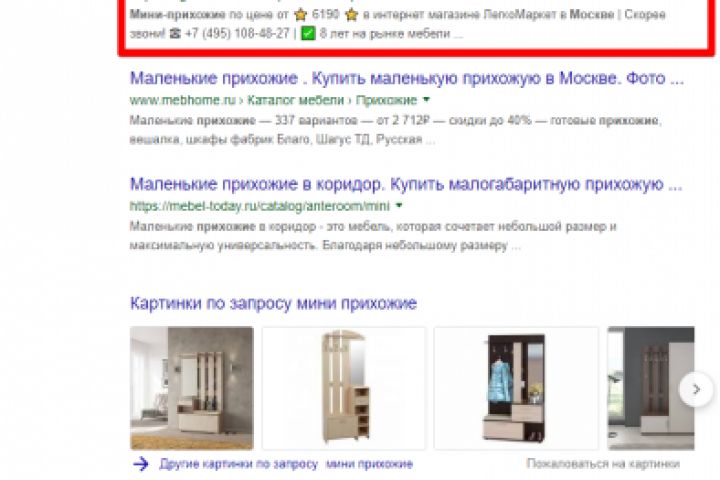The height and width of the screenshot is (480, 720).
Task: Click 'Другие картинки по запросу мини прихожие' link
Action: (286, 464)
